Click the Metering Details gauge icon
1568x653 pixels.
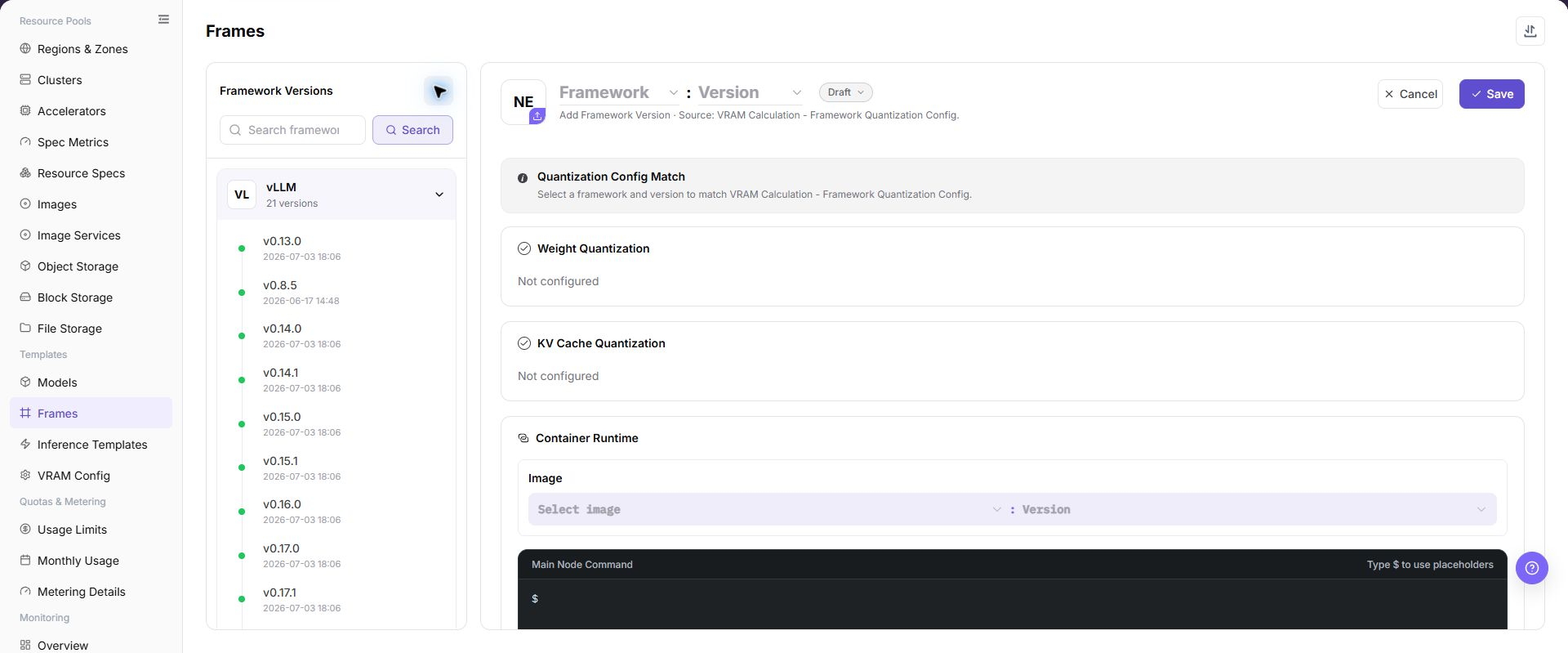(x=25, y=591)
